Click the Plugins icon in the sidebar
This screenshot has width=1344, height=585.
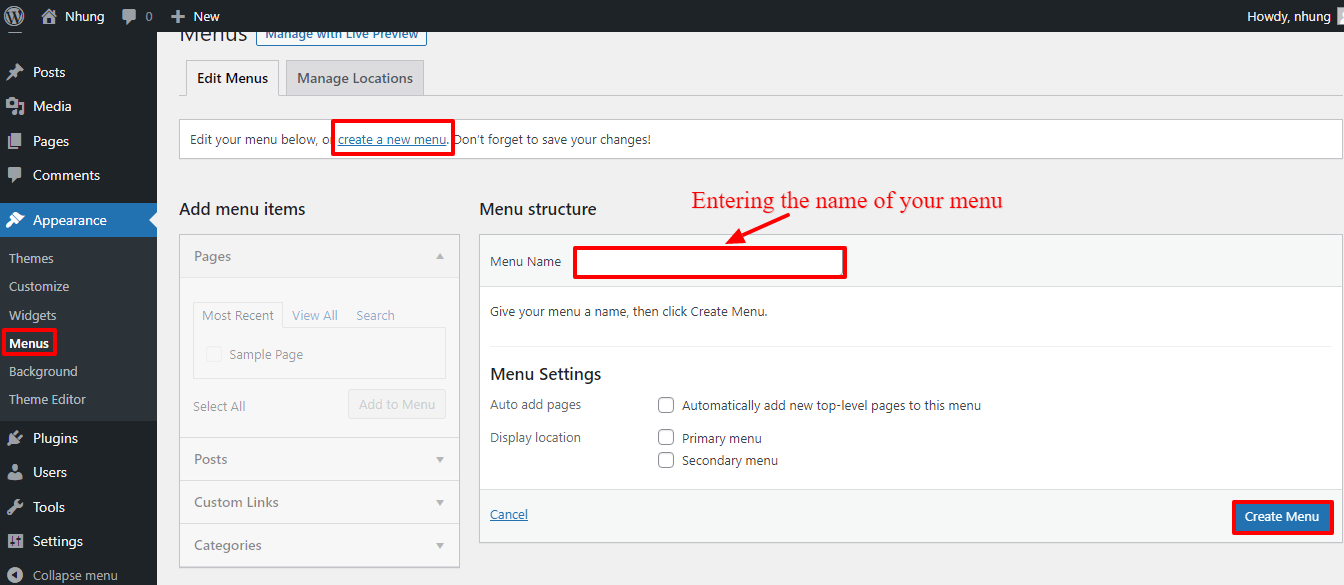pos(16,437)
